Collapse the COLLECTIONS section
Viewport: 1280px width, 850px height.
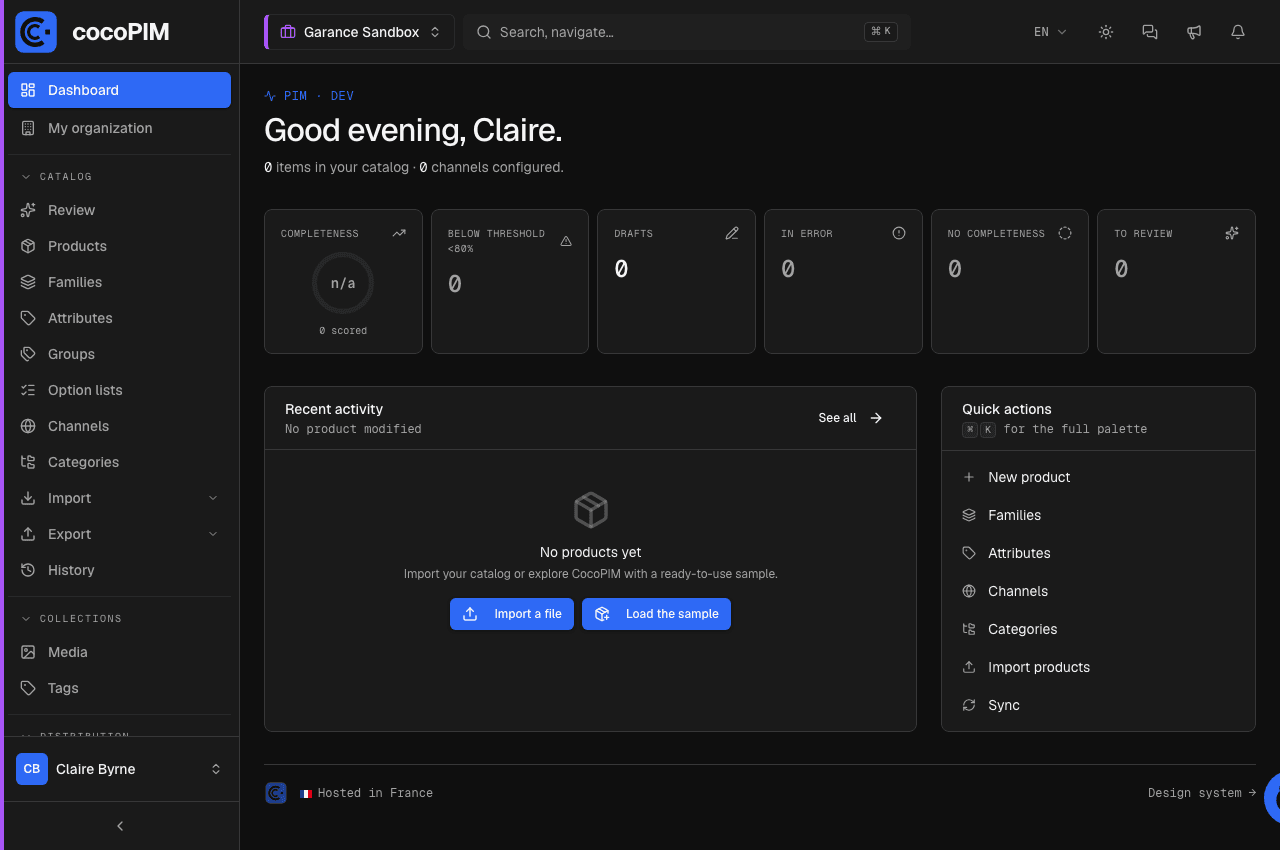coord(71,619)
